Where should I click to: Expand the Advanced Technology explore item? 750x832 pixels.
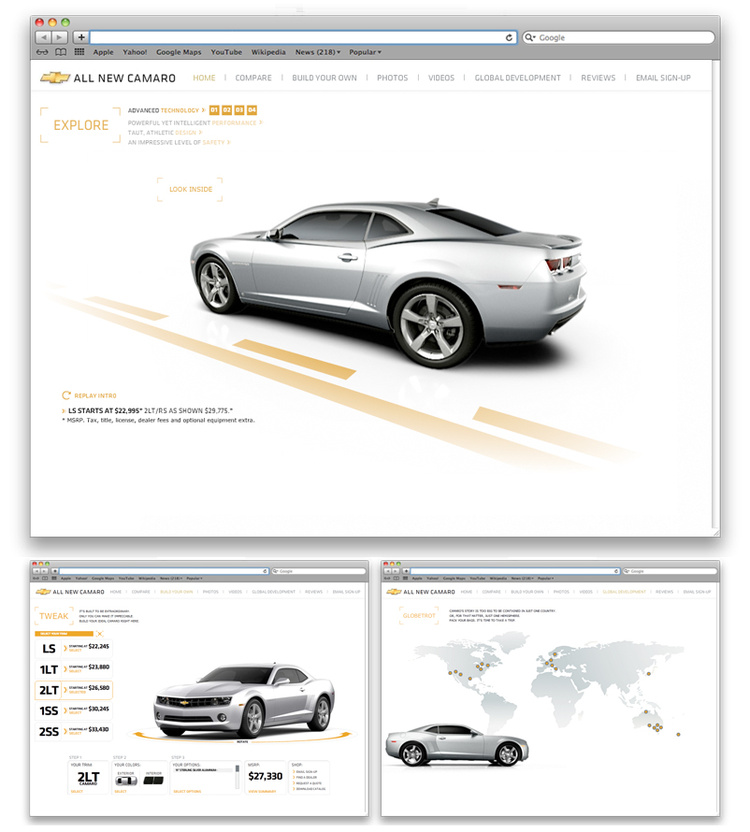click(166, 110)
